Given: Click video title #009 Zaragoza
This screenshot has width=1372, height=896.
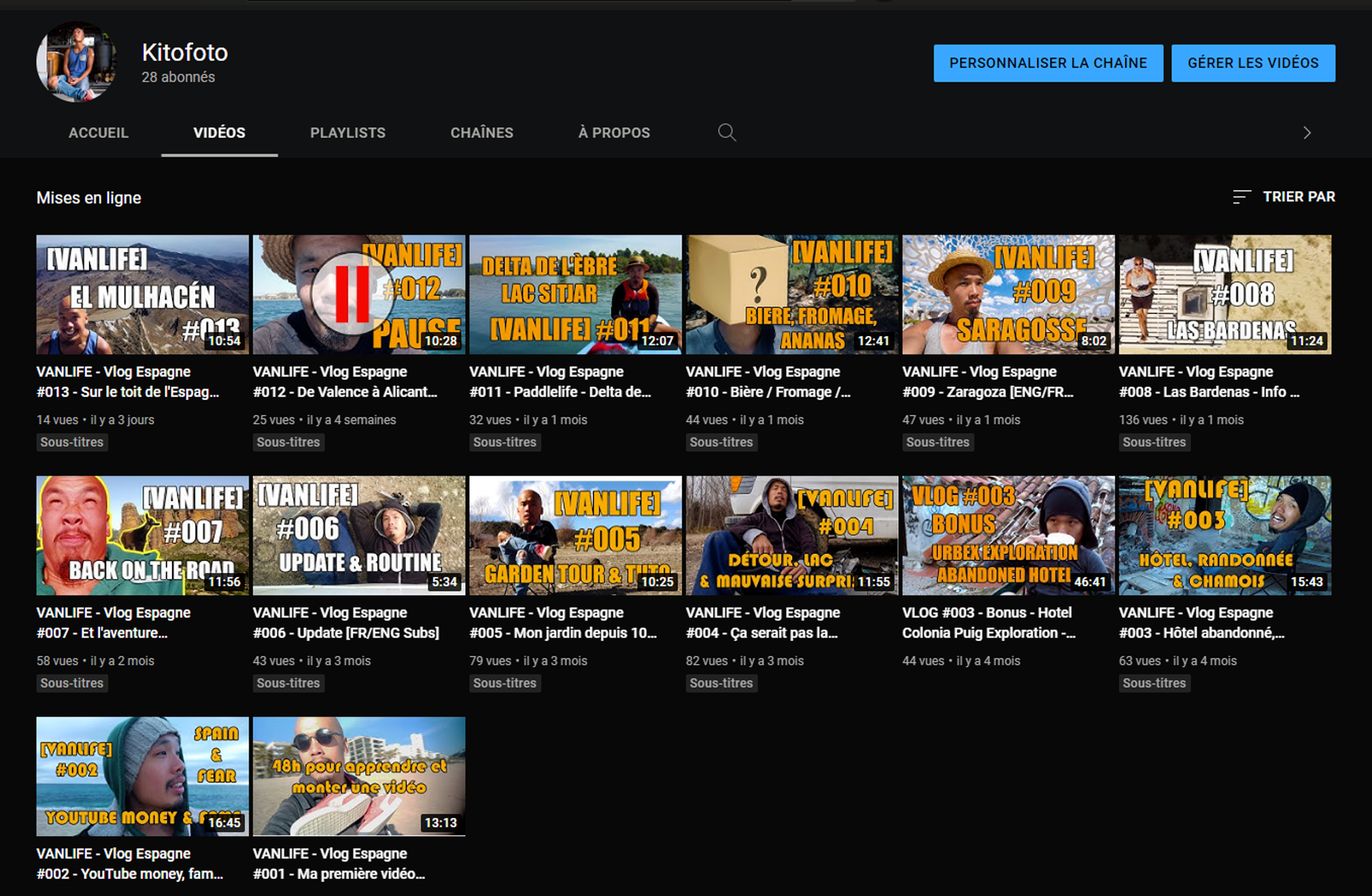Looking at the screenshot, I should coord(988,382).
